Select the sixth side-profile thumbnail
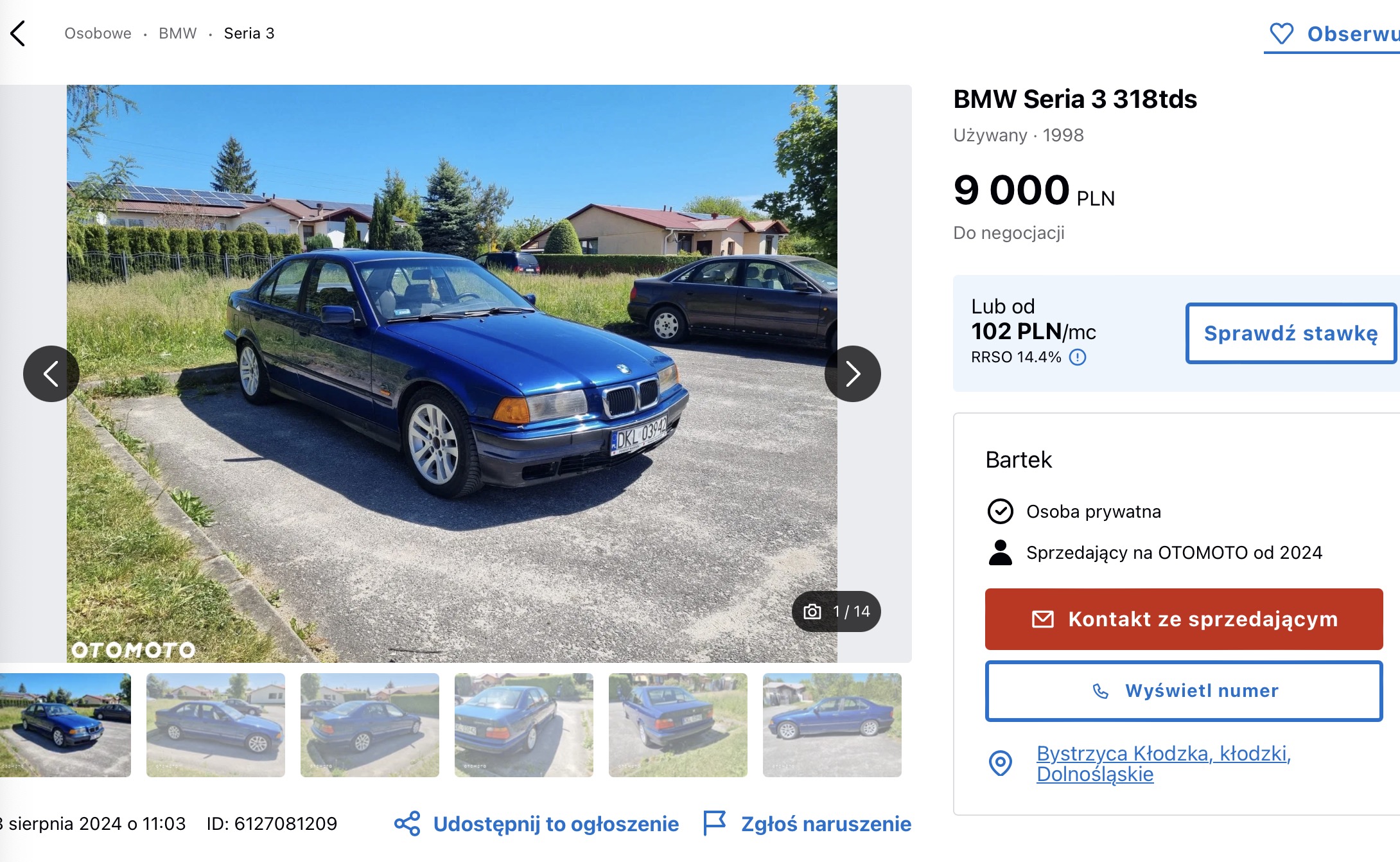 [832, 725]
